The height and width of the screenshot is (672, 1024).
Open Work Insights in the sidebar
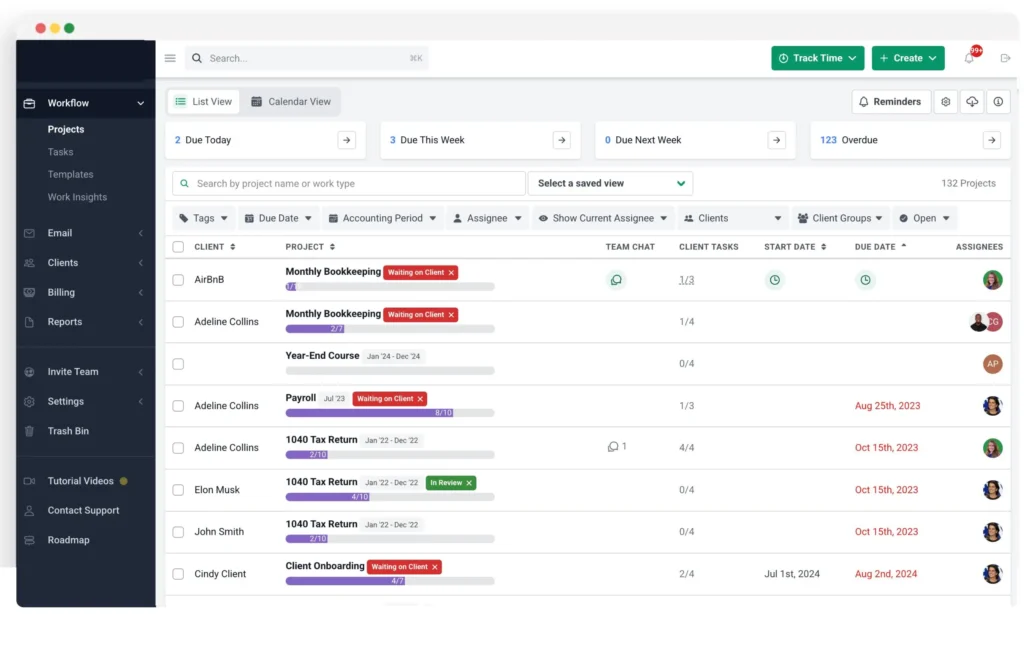click(x=77, y=197)
